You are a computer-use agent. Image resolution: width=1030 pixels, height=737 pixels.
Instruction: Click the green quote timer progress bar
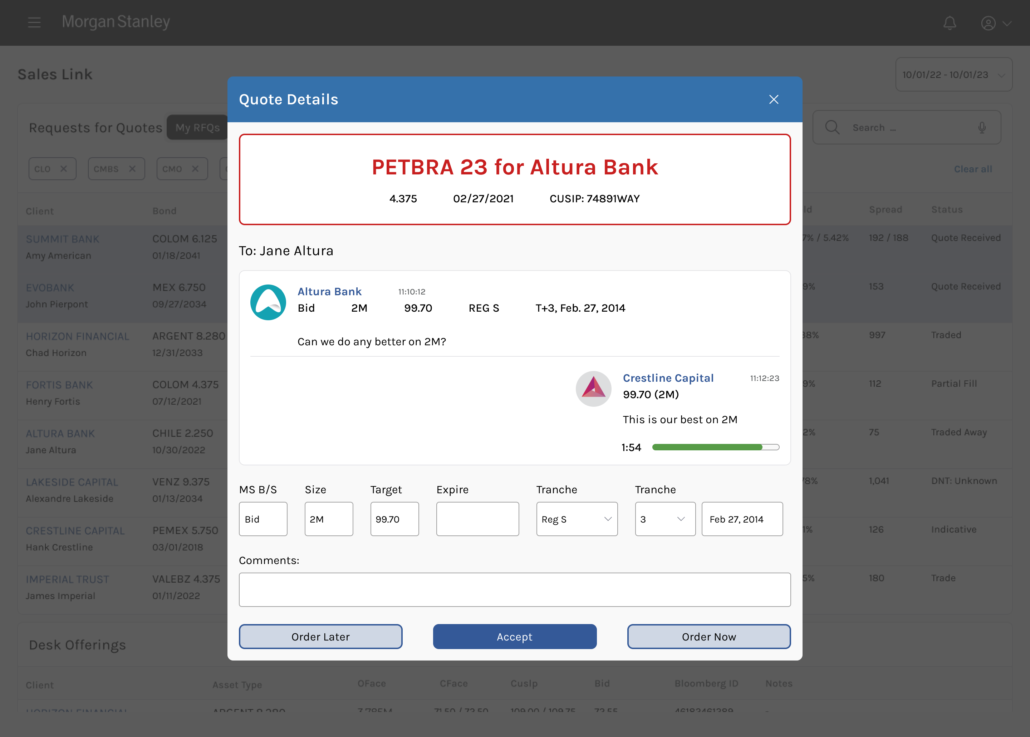coord(715,447)
